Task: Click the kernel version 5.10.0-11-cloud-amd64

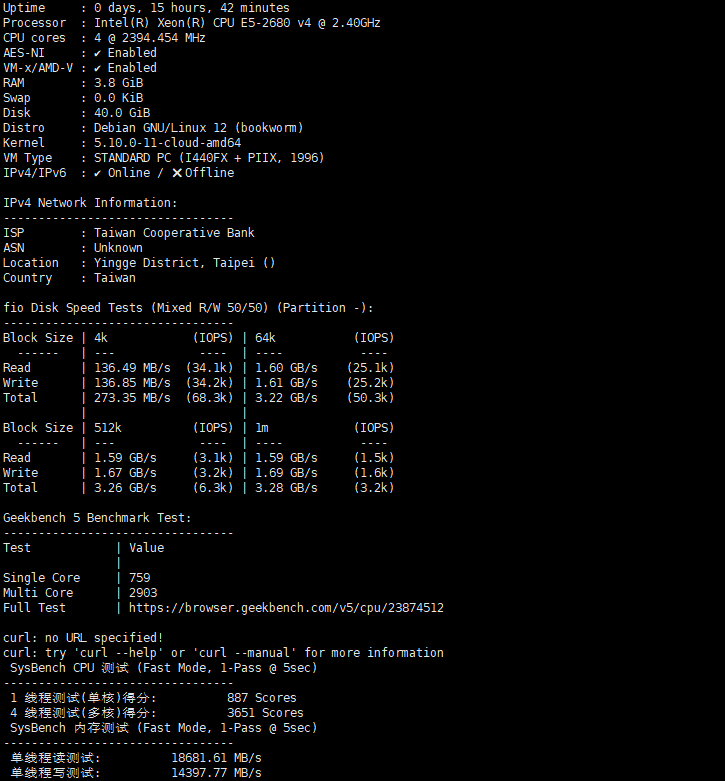Action: 167,143
